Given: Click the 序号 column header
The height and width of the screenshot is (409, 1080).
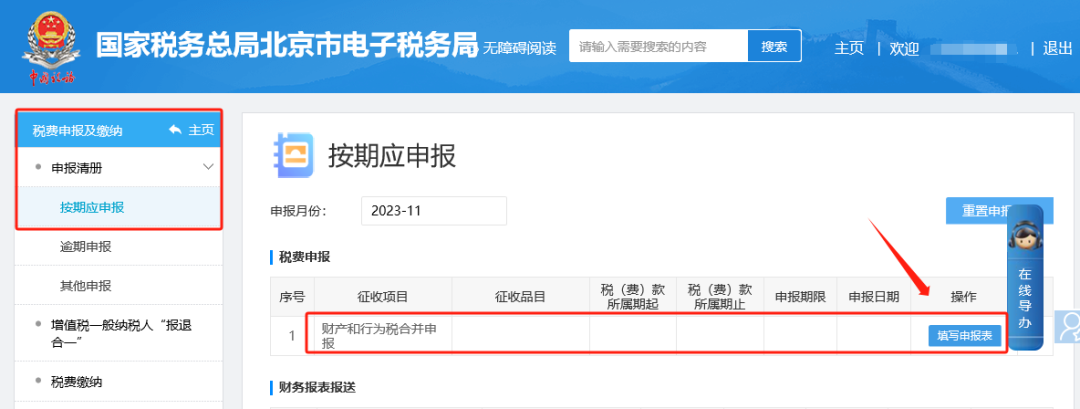Looking at the screenshot, I should 292,297.
